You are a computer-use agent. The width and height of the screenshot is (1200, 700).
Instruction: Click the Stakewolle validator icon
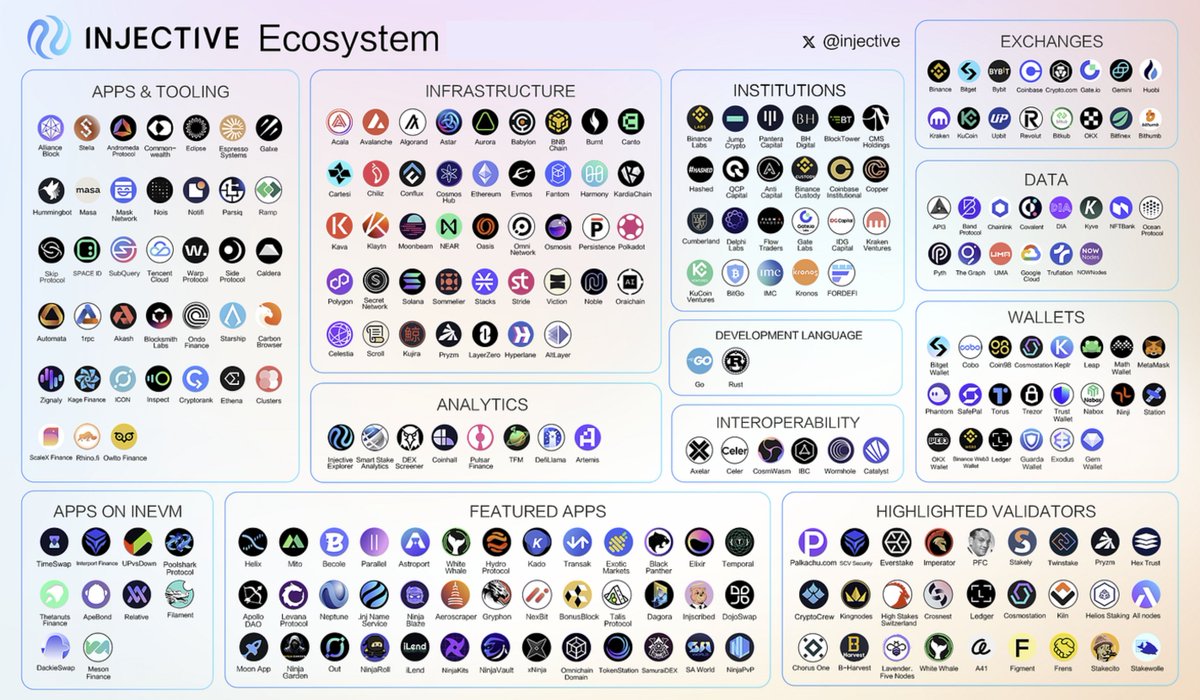click(1147, 646)
